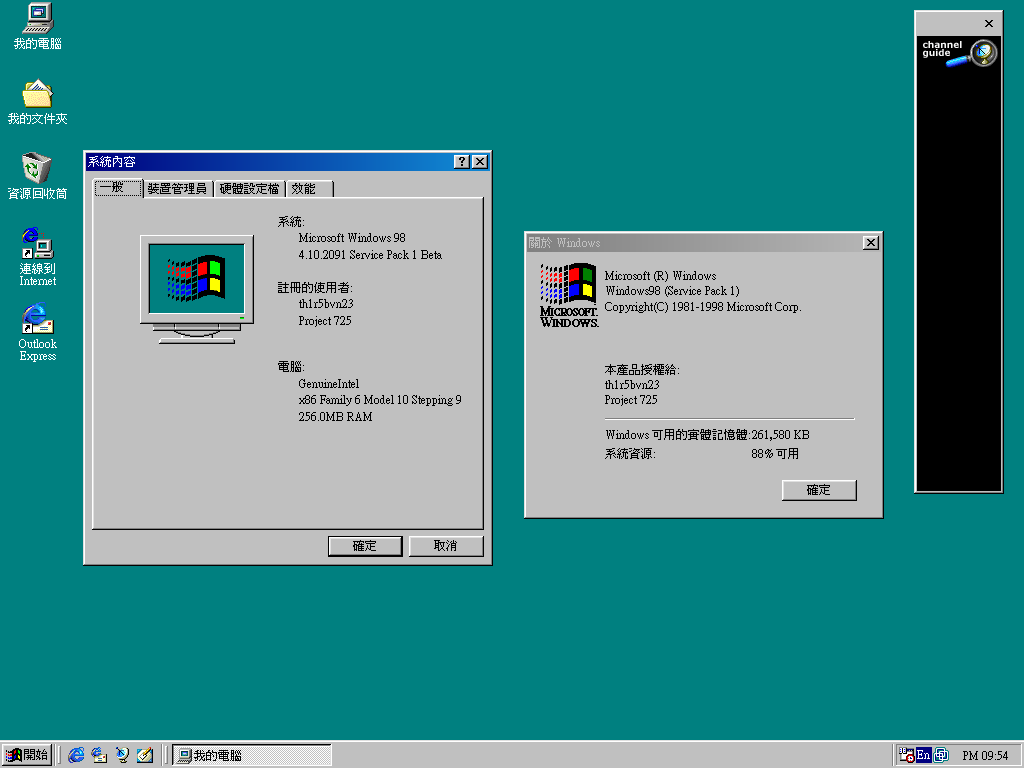Click 取消 in the 系統內容 dialog

(446, 546)
